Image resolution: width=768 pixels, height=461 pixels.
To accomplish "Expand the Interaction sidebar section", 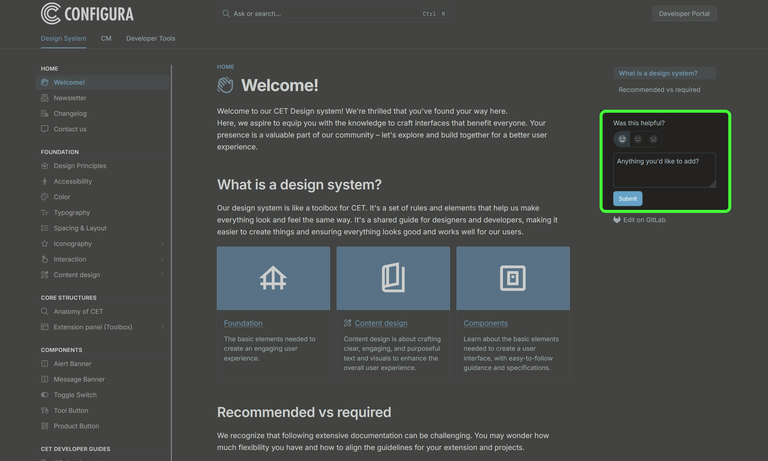I will click(162, 259).
